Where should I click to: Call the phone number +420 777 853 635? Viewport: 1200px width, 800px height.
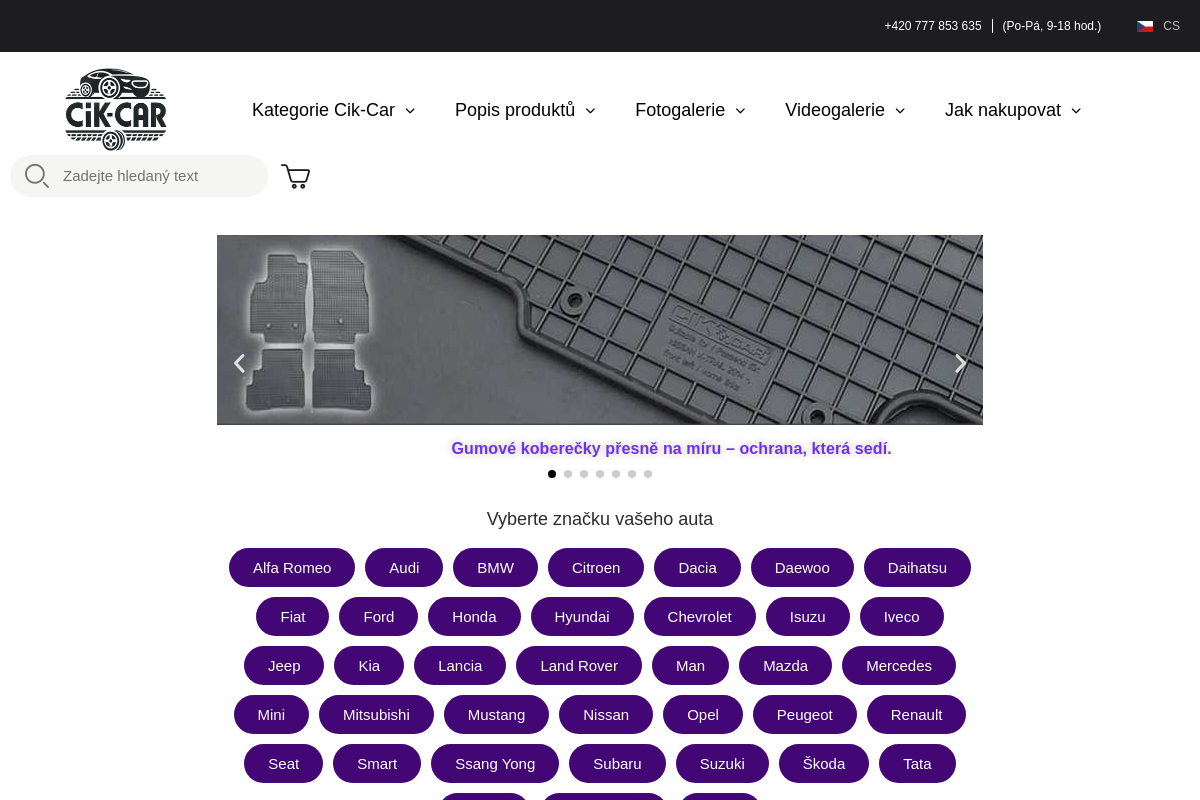pyautogui.click(x=933, y=26)
